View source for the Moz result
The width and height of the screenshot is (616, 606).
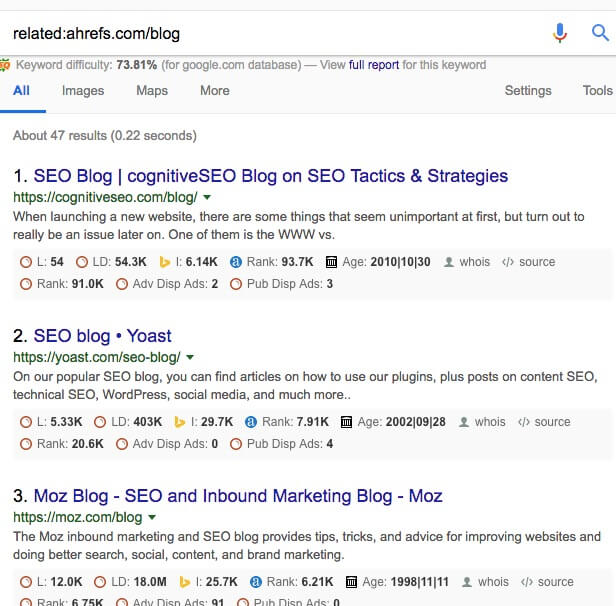[x=547, y=582]
